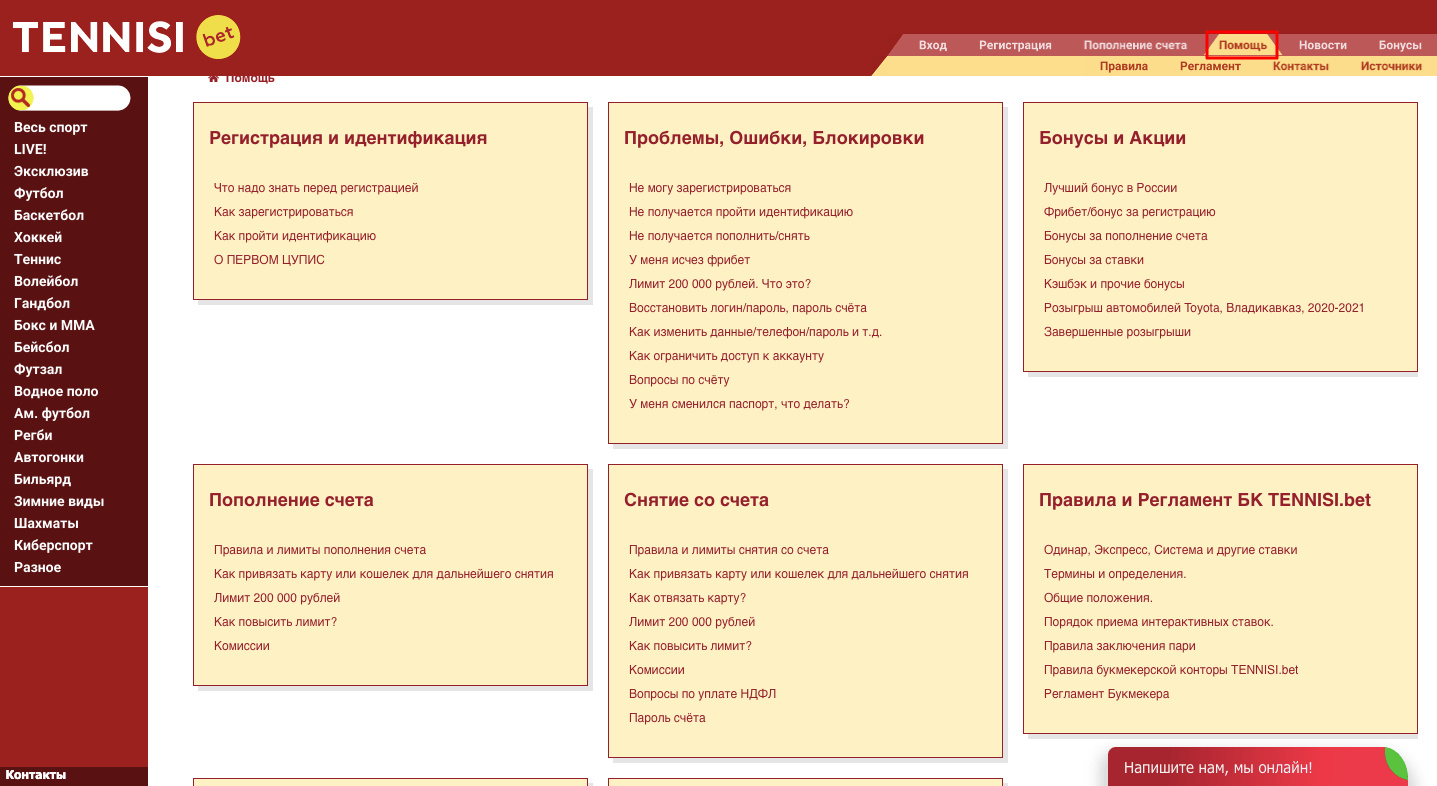Select Хоккей in sidebar
The width and height of the screenshot is (1437, 786).
click(x=38, y=237)
